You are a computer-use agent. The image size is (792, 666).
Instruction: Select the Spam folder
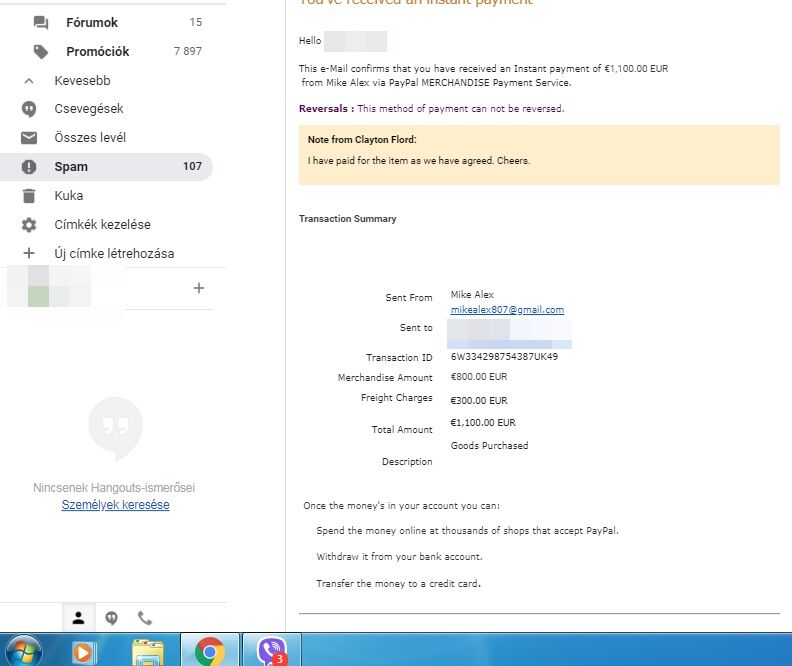tap(106, 167)
